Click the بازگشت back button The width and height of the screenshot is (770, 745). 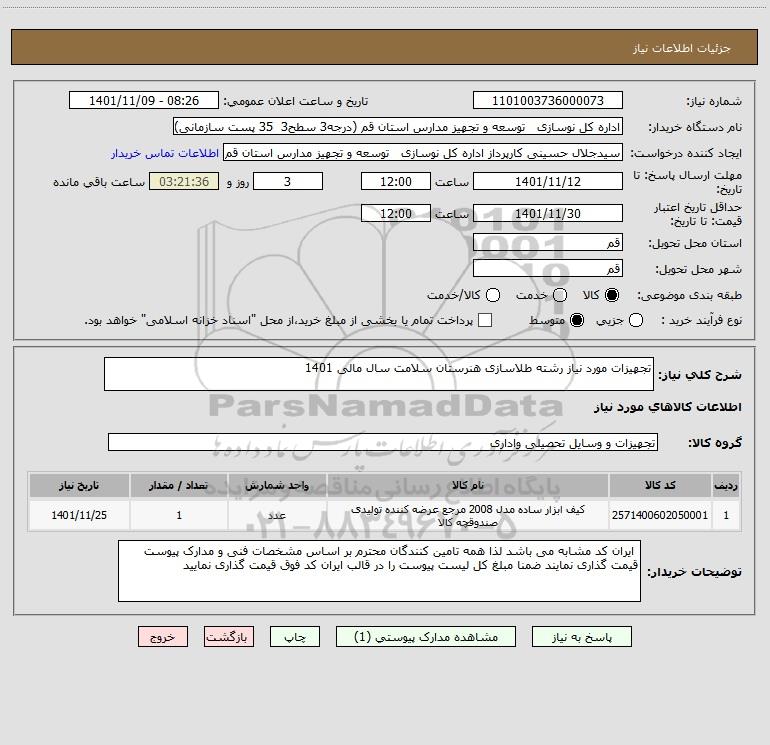point(229,637)
